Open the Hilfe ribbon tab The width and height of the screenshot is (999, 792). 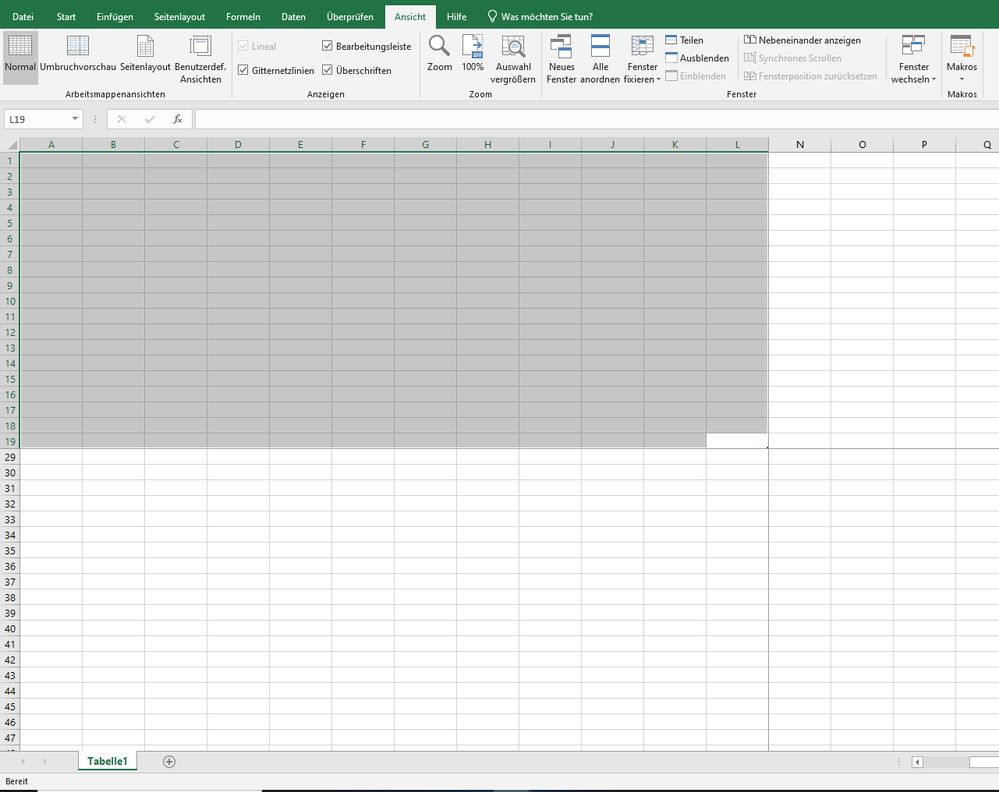click(x=456, y=17)
